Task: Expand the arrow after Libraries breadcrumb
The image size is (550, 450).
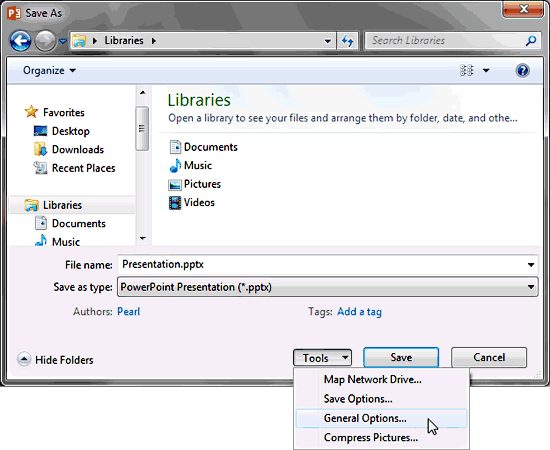Action: click(154, 41)
